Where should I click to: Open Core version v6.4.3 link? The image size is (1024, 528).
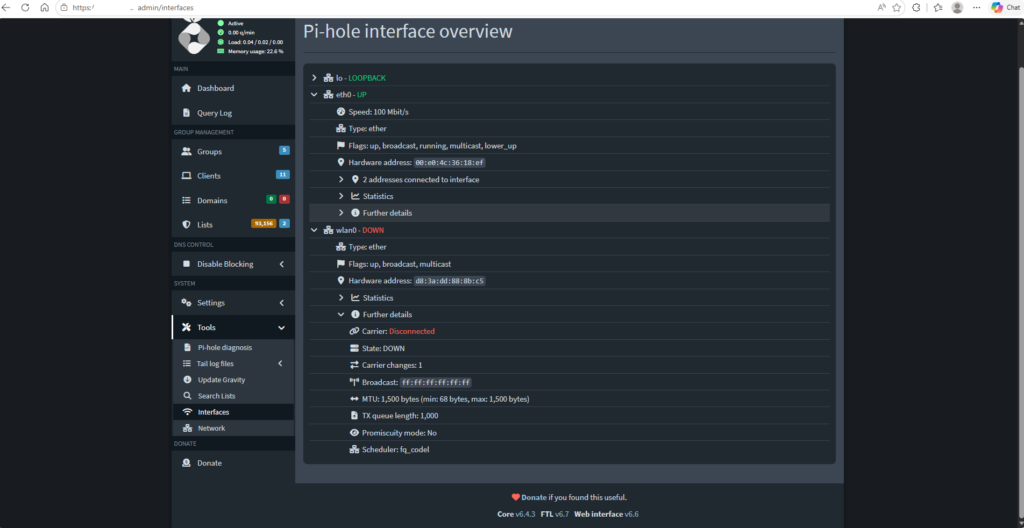click(526, 514)
